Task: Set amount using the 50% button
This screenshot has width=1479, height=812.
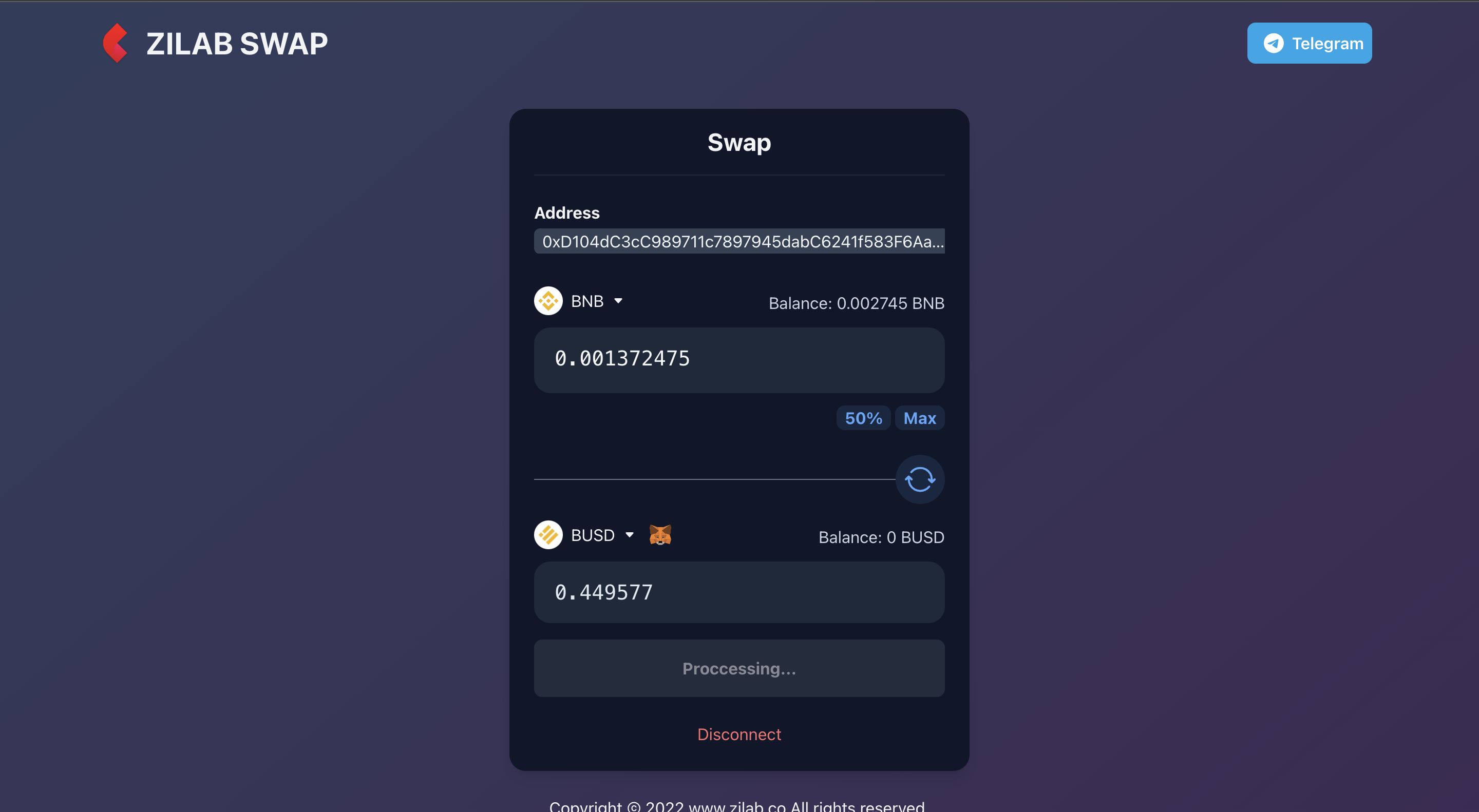Action: click(x=863, y=418)
